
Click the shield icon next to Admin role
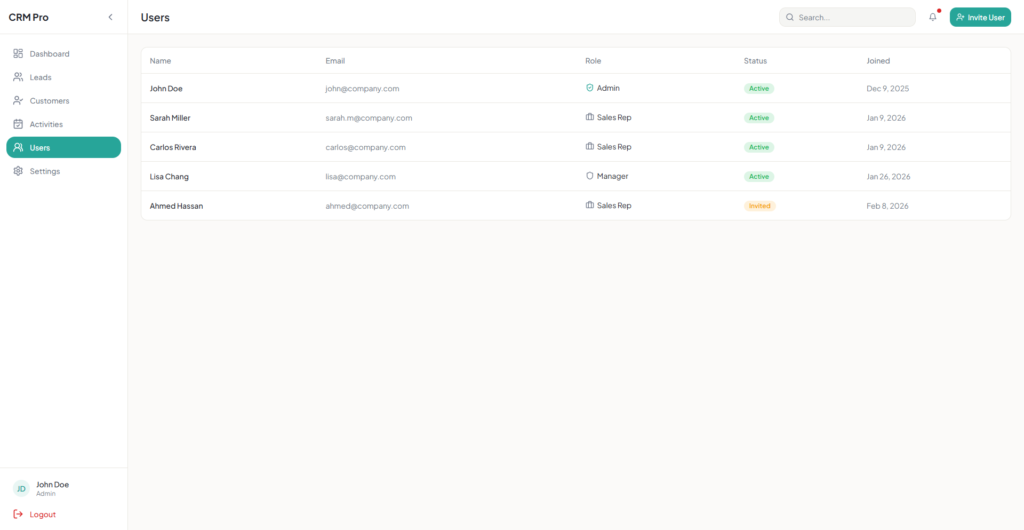(590, 88)
